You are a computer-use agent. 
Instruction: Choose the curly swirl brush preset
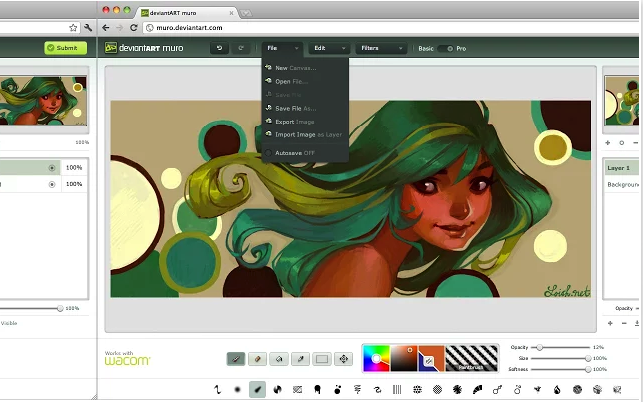pyautogui.click(x=377, y=389)
